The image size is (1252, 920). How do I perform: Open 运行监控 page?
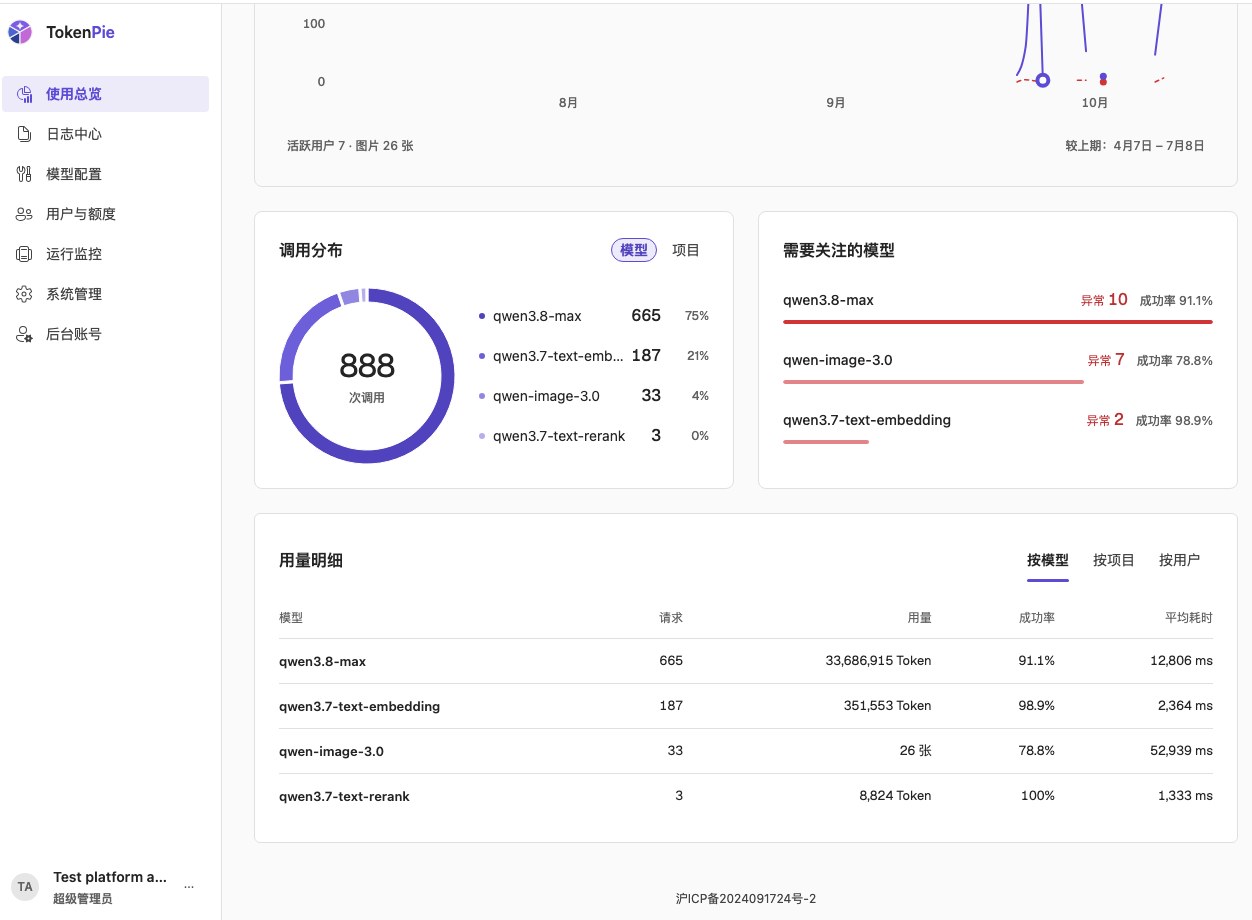coord(105,254)
